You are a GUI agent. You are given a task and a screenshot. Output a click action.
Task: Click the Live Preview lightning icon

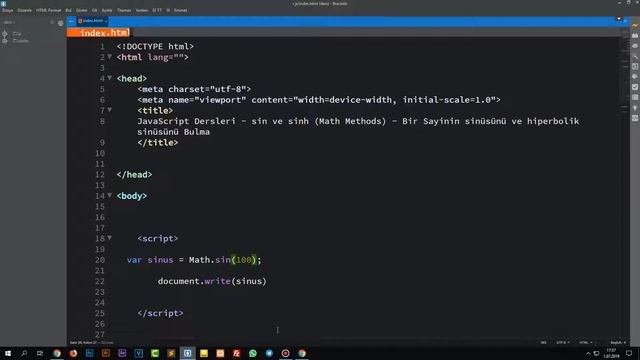[635, 26]
